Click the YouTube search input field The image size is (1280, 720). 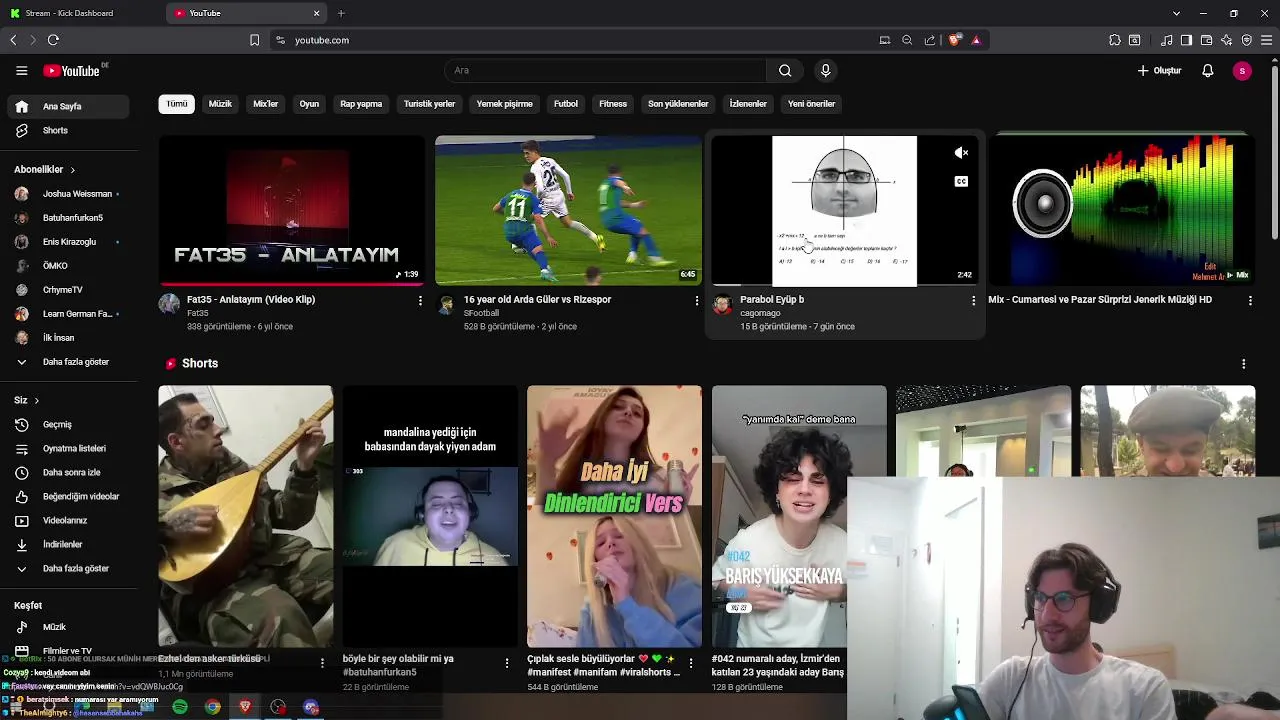pos(605,71)
